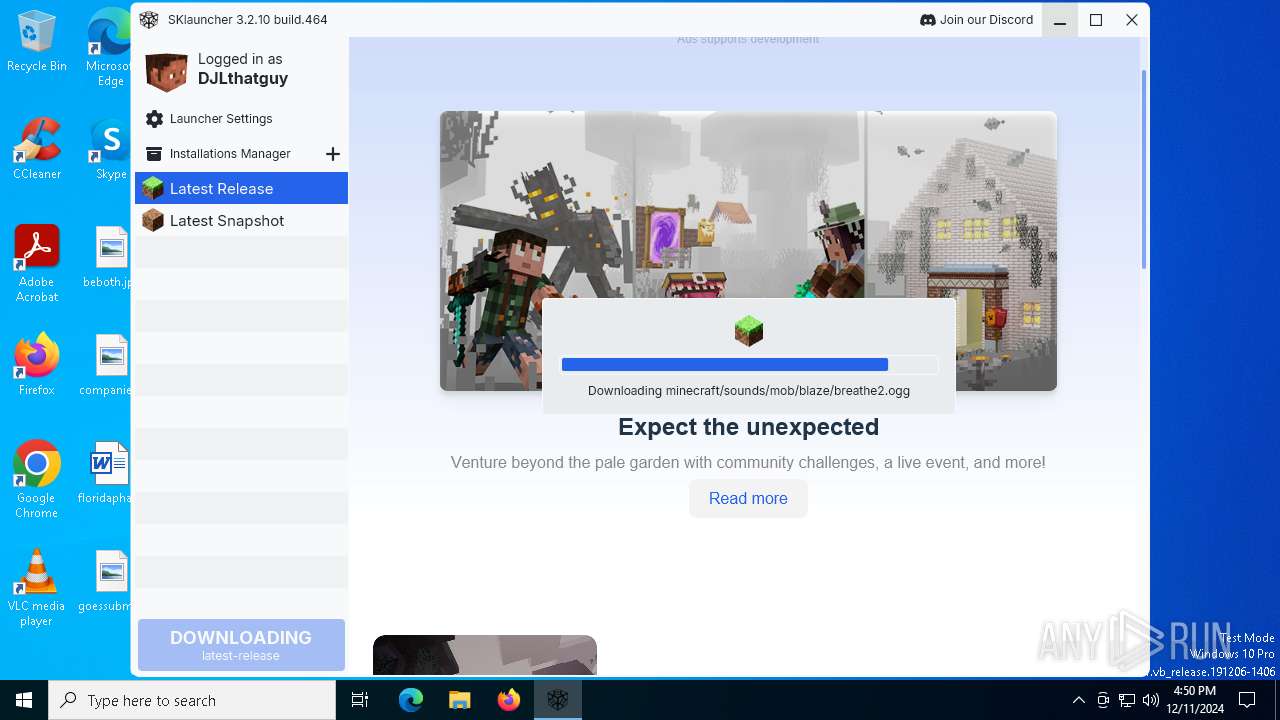Image resolution: width=1280 pixels, height=720 pixels.
Task: Close the SKlauncher window
Action: [1132, 20]
